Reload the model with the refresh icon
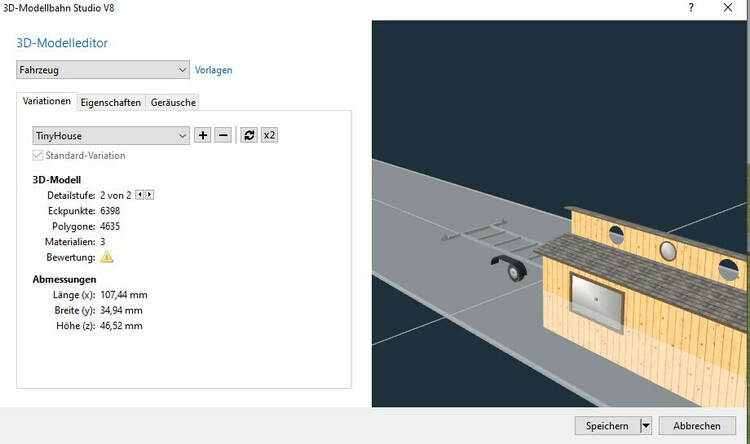Screen dimensions: 750x444 point(249,135)
